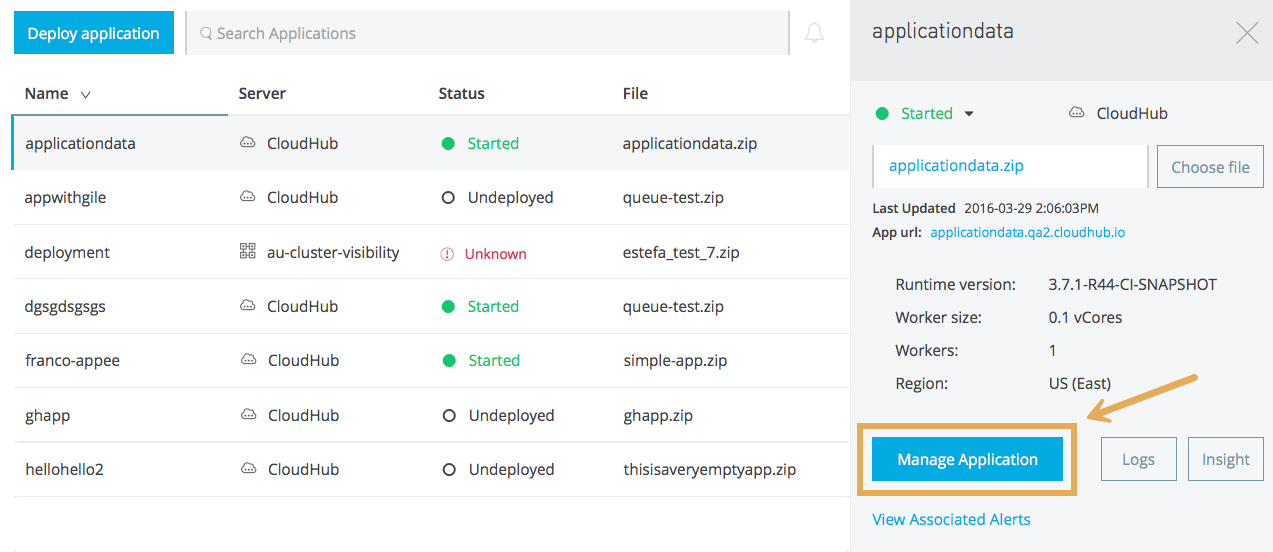Click queue-test.zip in dgsgdsgsgs row
Screen dimensions: 1273x552
pos(673,306)
